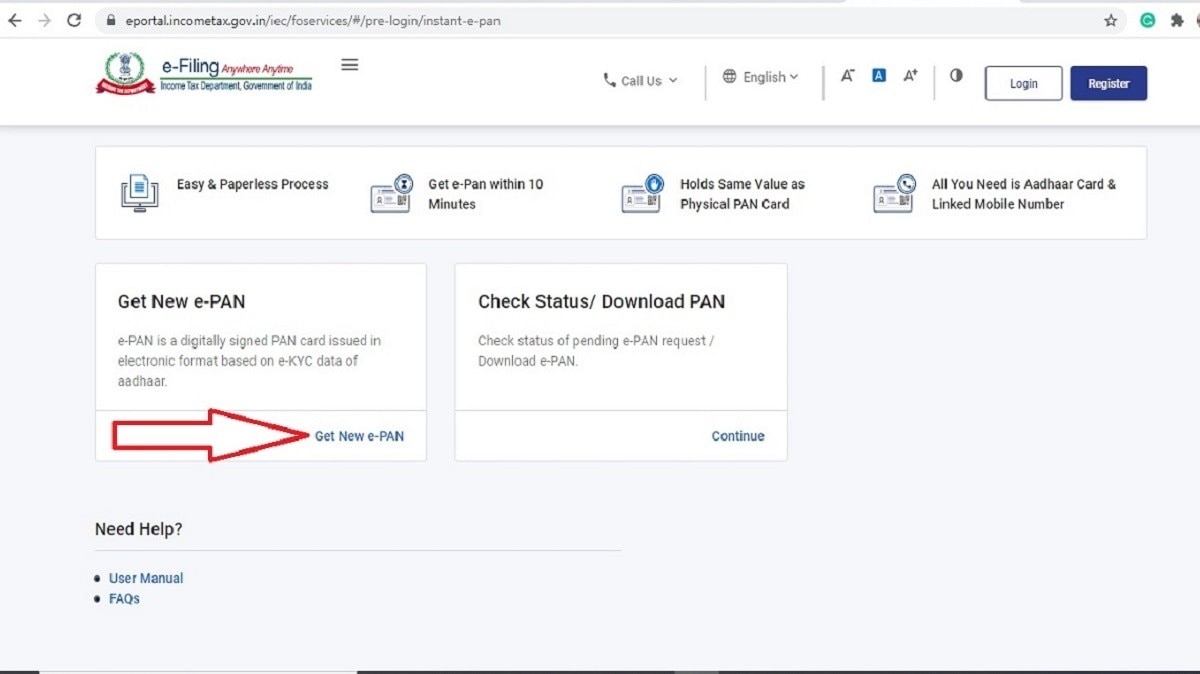Open the hamburger menu beside the logo

(x=349, y=63)
